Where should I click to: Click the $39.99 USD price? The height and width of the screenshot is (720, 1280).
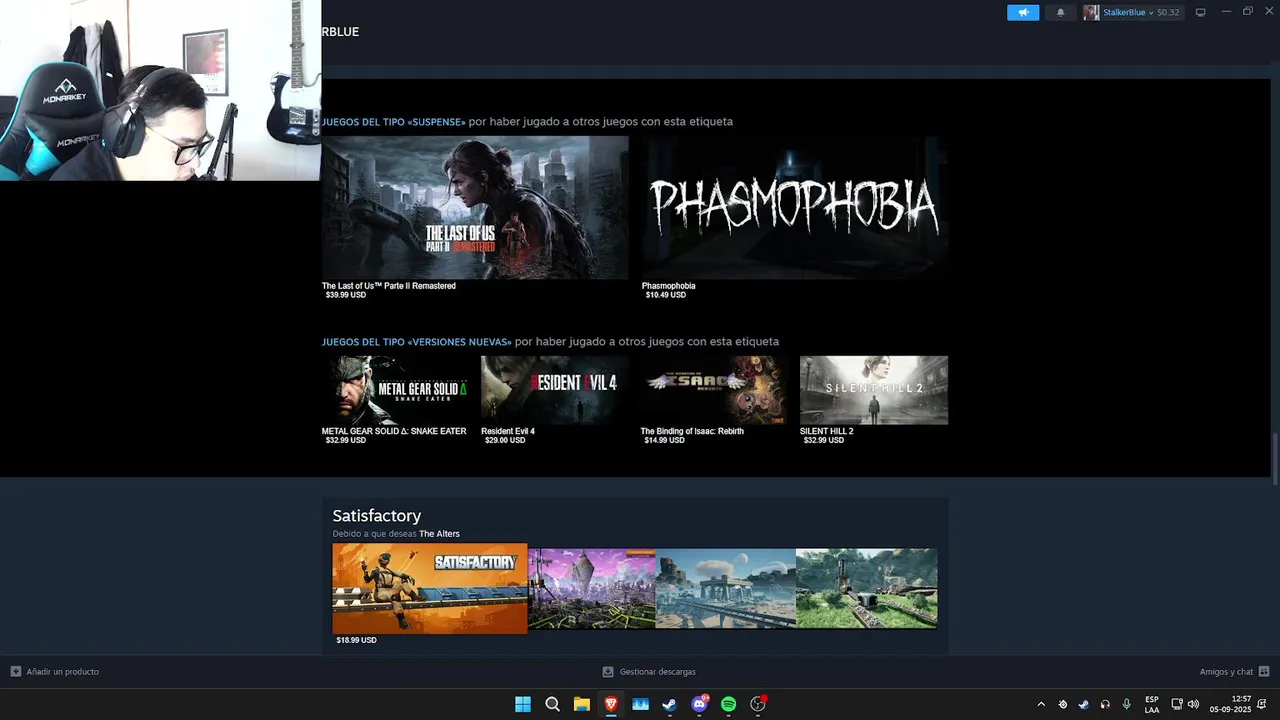(346, 295)
